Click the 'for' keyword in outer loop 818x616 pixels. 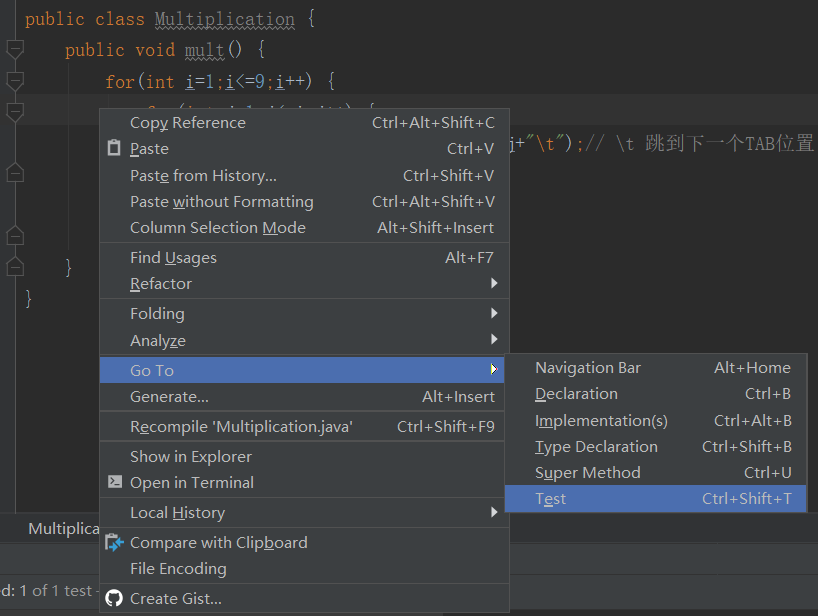click(119, 82)
